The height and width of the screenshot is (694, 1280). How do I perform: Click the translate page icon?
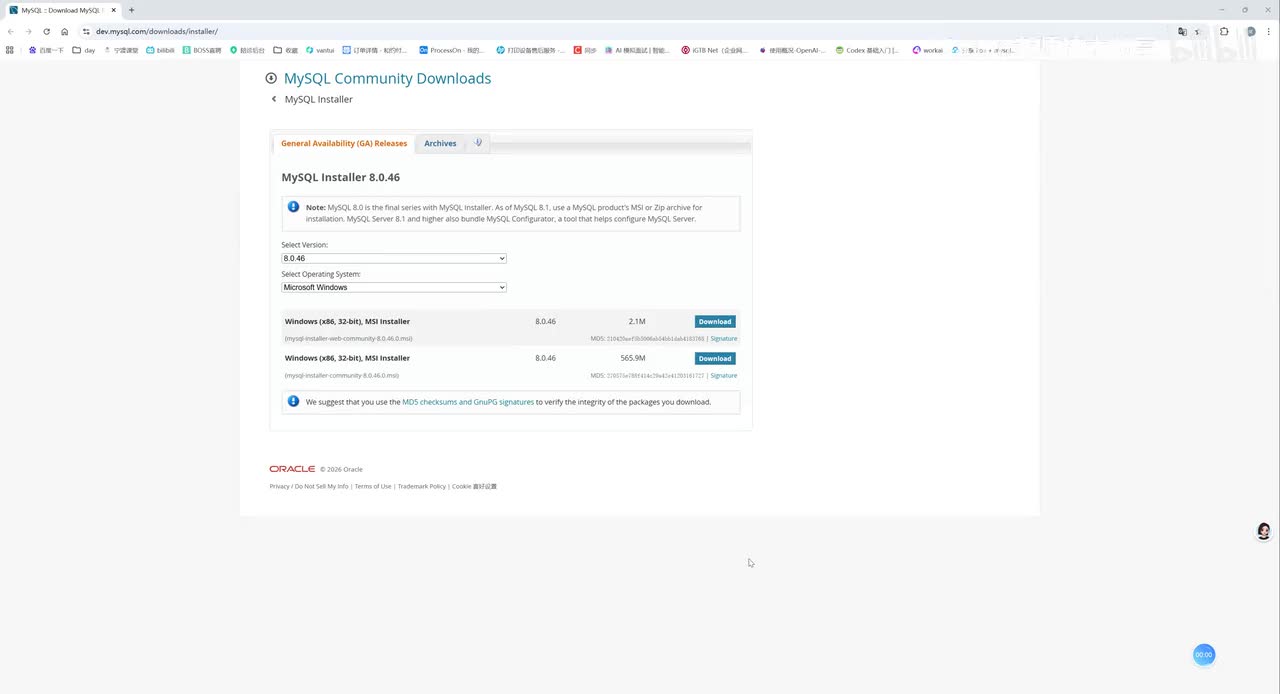pos(1182,31)
